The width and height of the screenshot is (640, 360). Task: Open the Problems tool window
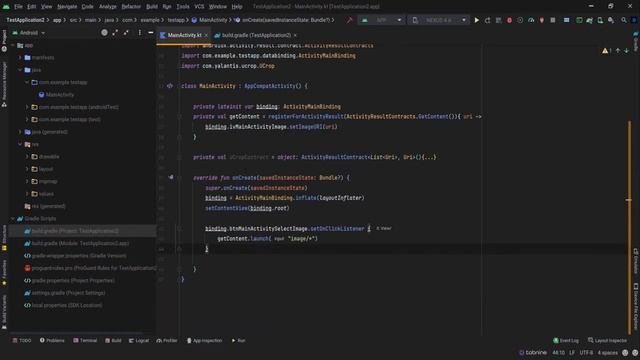pos(52,340)
